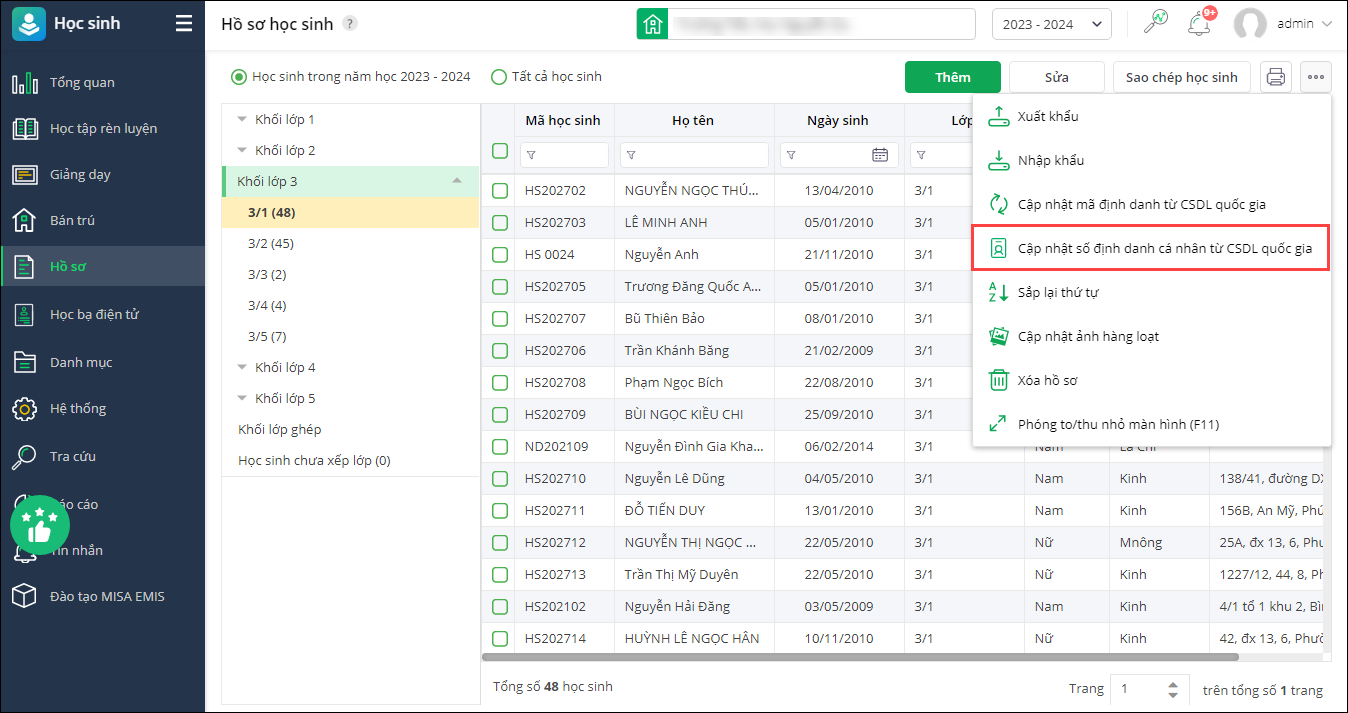Choose Cập nhật mã định danh từ CSDL quốc gia
Image resolution: width=1348 pixels, height=713 pixels.
tap(1152, 204)
